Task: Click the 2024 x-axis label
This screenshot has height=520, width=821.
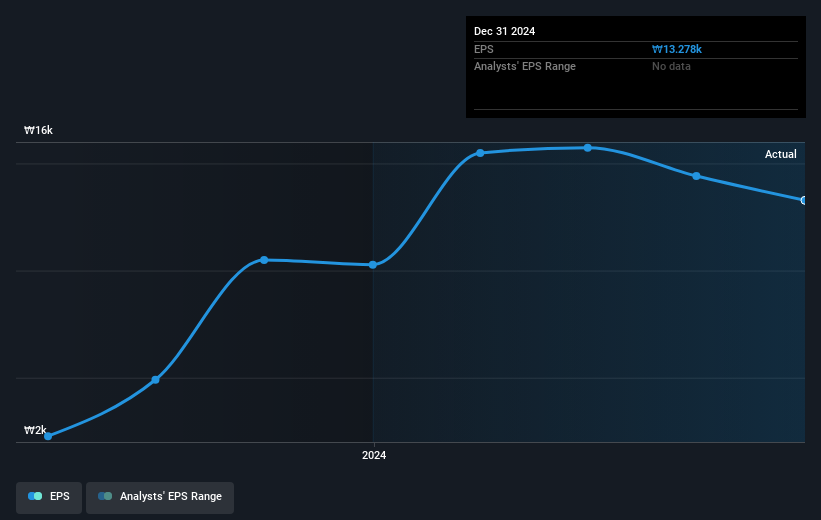Action: (374, 456)
